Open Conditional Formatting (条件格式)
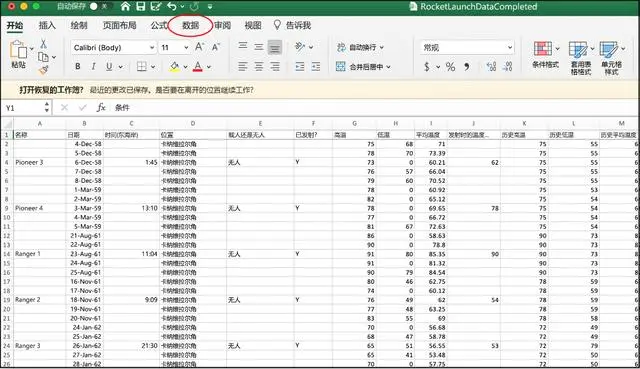Image resolution: width=640 pixels, height=369 pixels. 545,54
